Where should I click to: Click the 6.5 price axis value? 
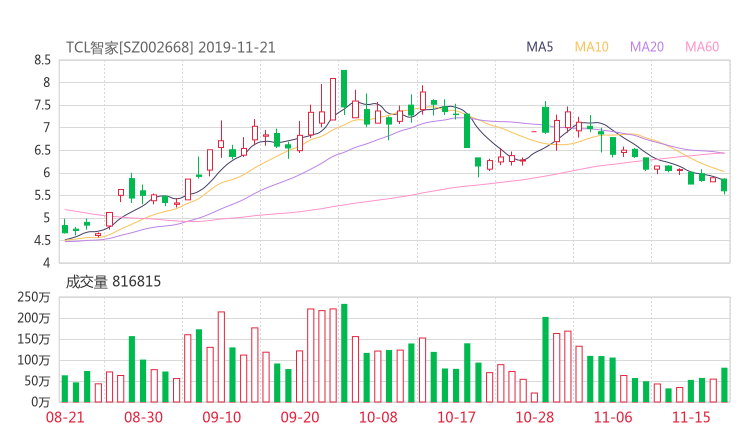[42, 151]
